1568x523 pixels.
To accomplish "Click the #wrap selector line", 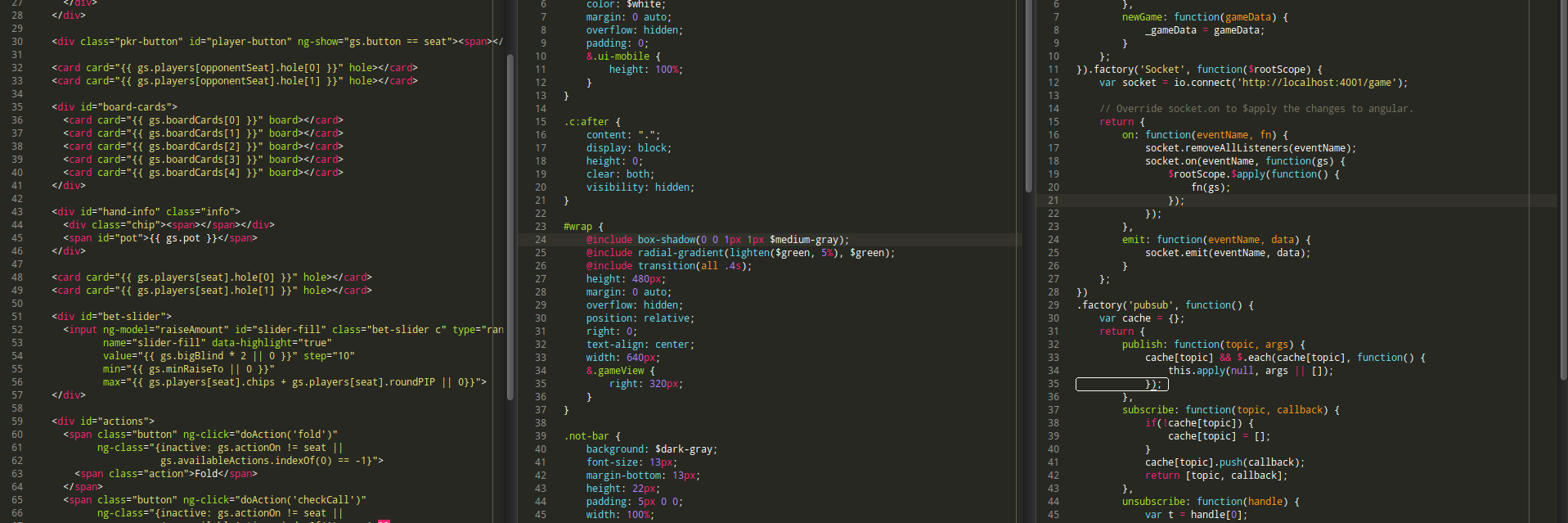I will (x=583, y=227).
